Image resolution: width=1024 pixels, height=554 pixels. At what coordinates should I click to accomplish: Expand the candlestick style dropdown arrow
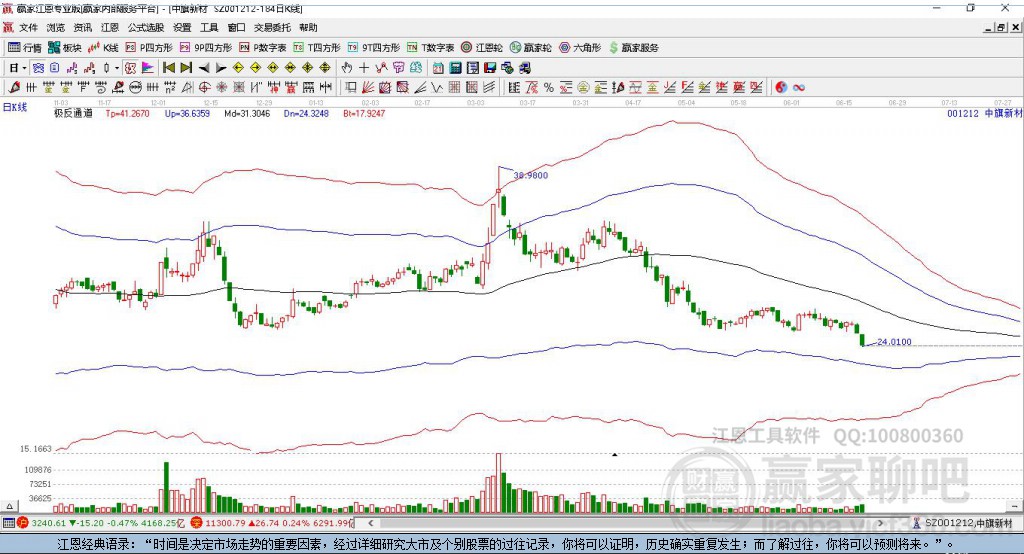pyautogui.click(x=117, y=68)
